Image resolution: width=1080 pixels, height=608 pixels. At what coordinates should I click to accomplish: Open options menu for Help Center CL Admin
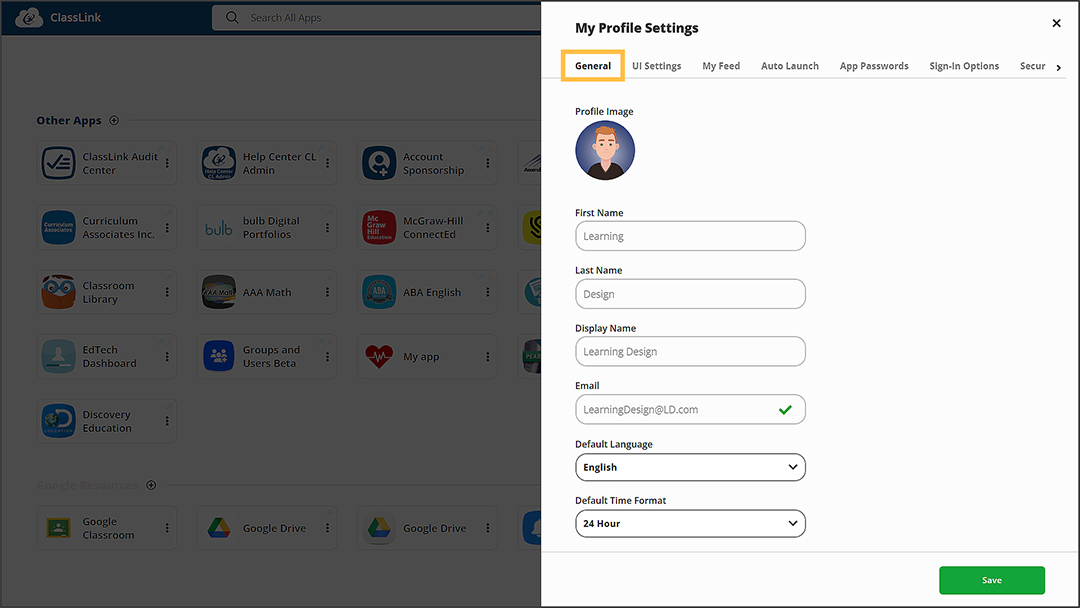click(x=327, y=163)
